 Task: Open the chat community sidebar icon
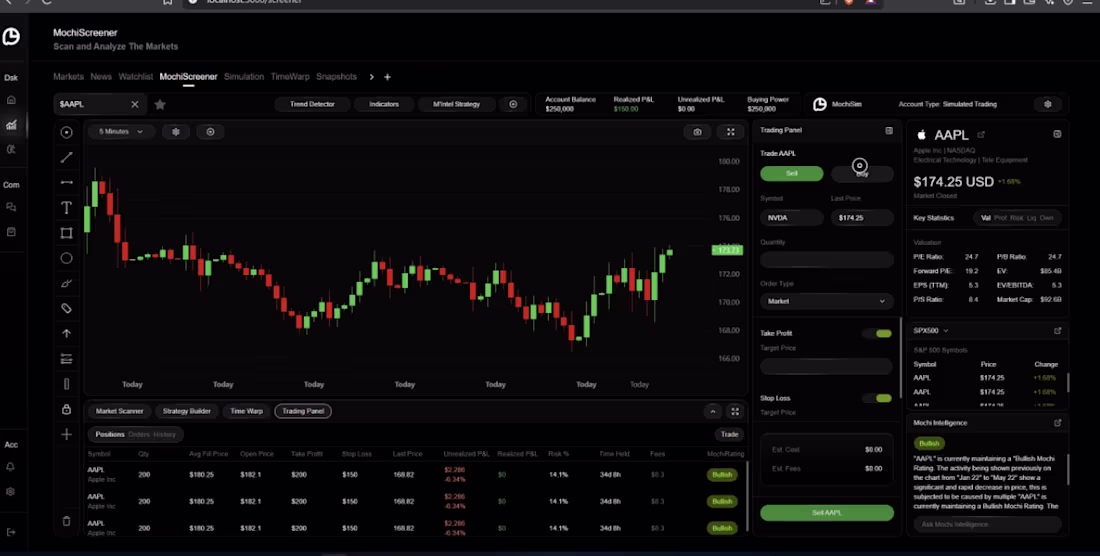coord(11,208)
